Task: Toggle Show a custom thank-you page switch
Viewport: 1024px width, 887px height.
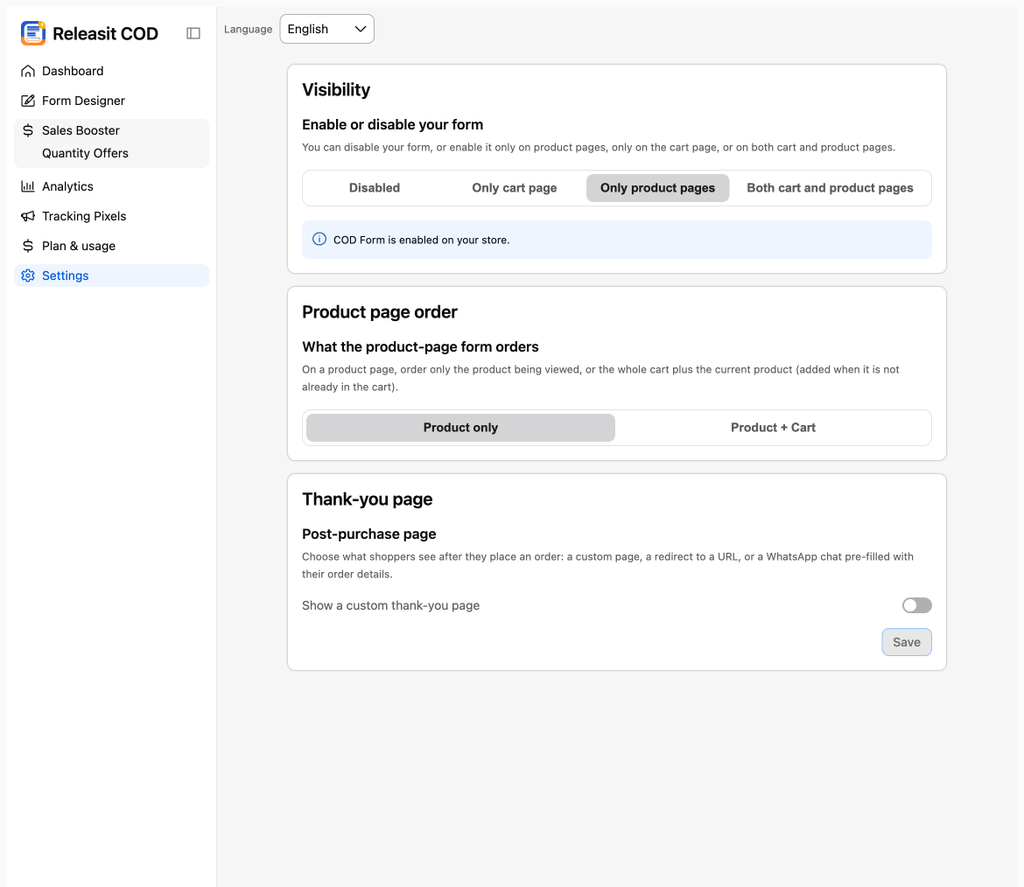Action: [x=917, y=605]
